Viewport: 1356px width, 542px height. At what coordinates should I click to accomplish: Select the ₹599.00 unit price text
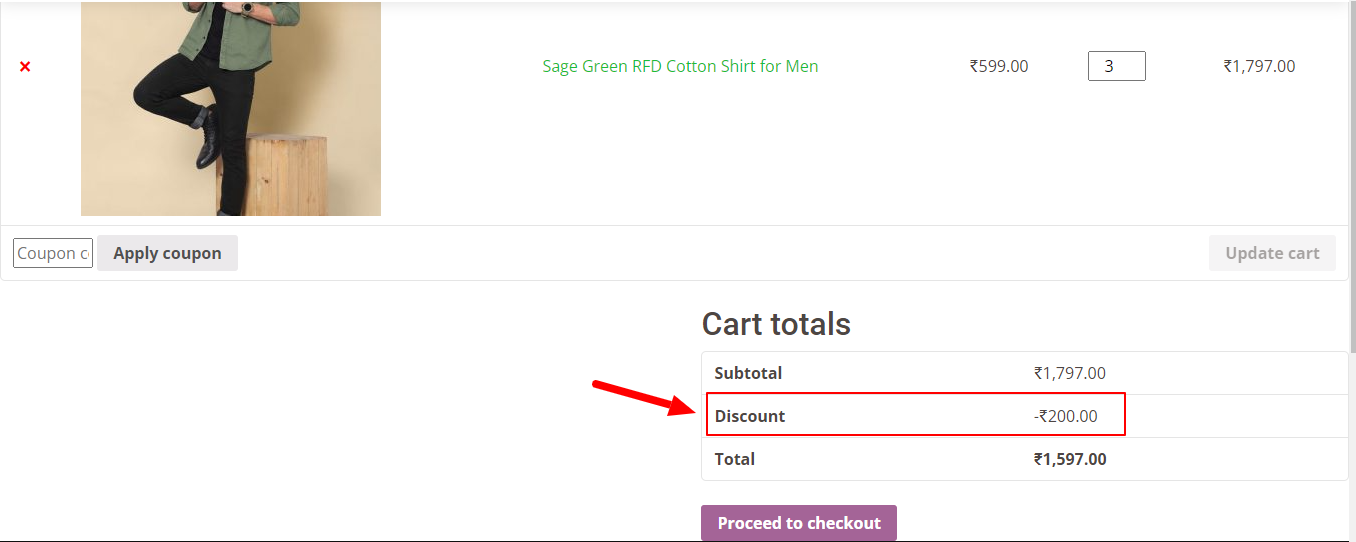coord(998,66)
